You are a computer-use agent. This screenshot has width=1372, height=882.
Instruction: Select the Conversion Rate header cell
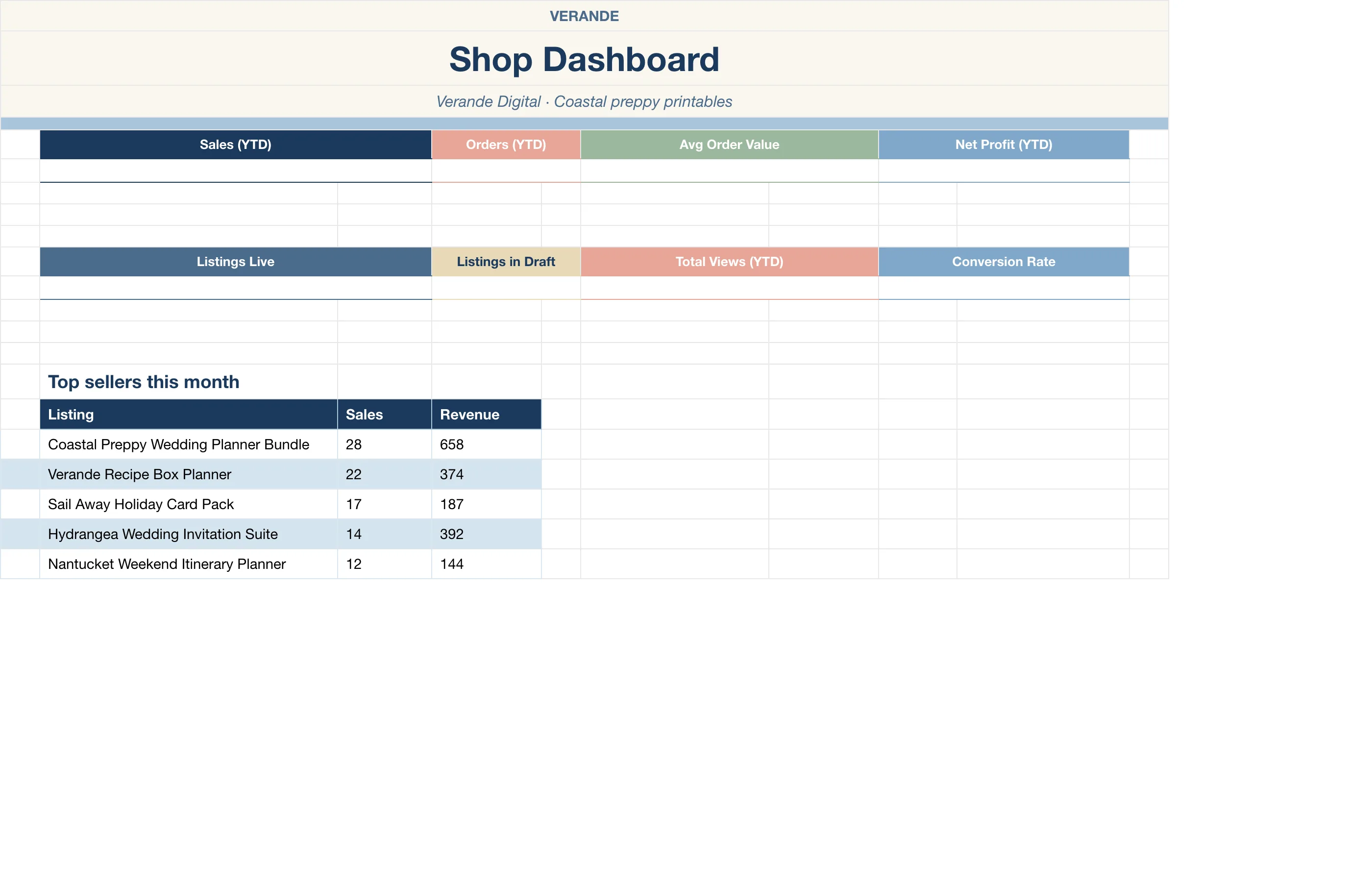click(x=1003, y=262)
